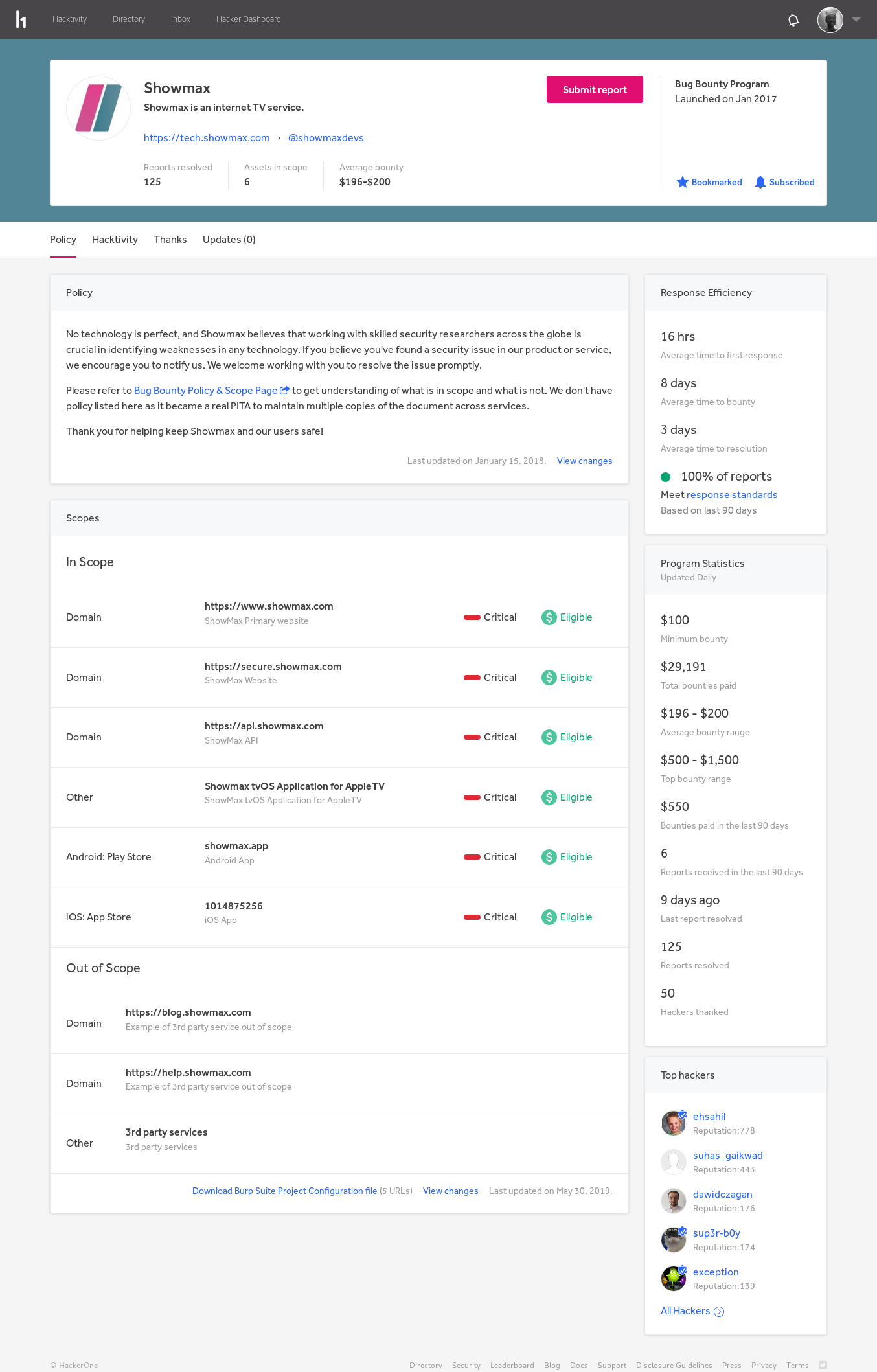The width and height of the screenshot is (877, 1372).
Task: Click the Critical severity bar for showmax.app
Action: (472, 857)
